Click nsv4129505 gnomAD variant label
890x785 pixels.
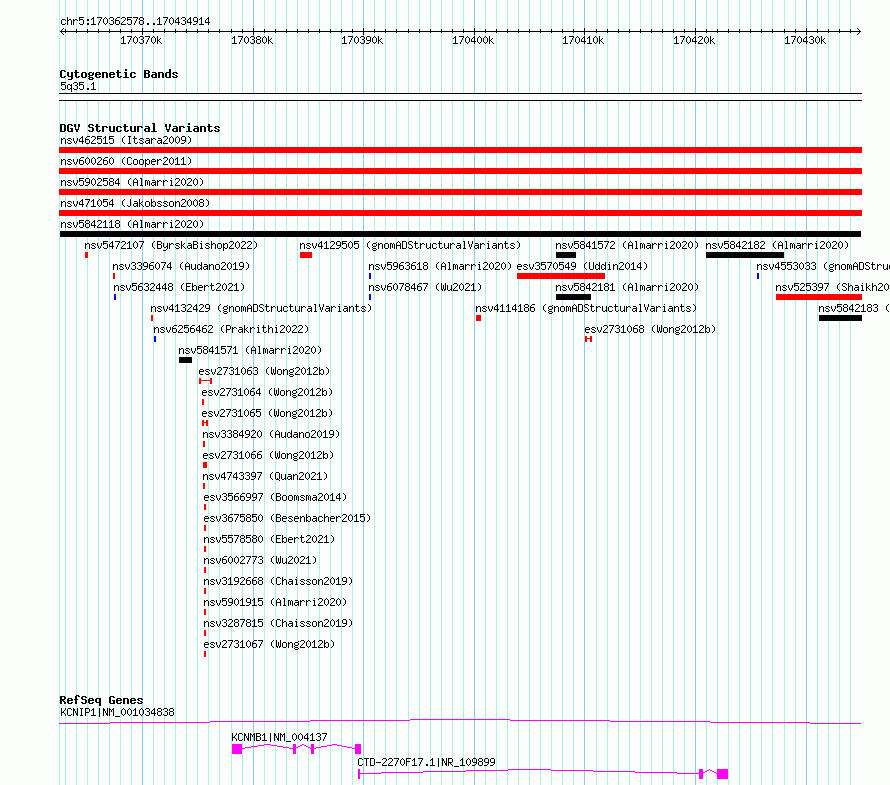(410, 245)
